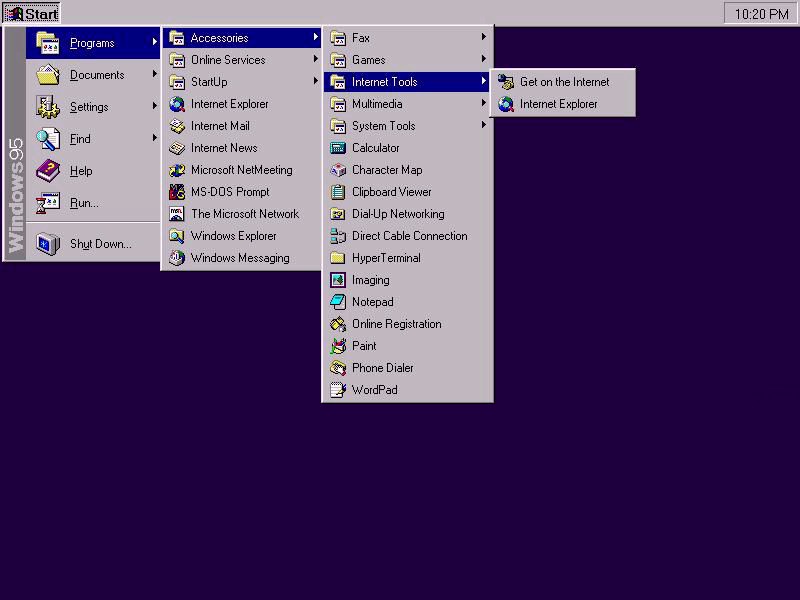The width and height of the screenshot is (800, 600).
Task: Click the WordPad icon
Action: click(338, 390)
